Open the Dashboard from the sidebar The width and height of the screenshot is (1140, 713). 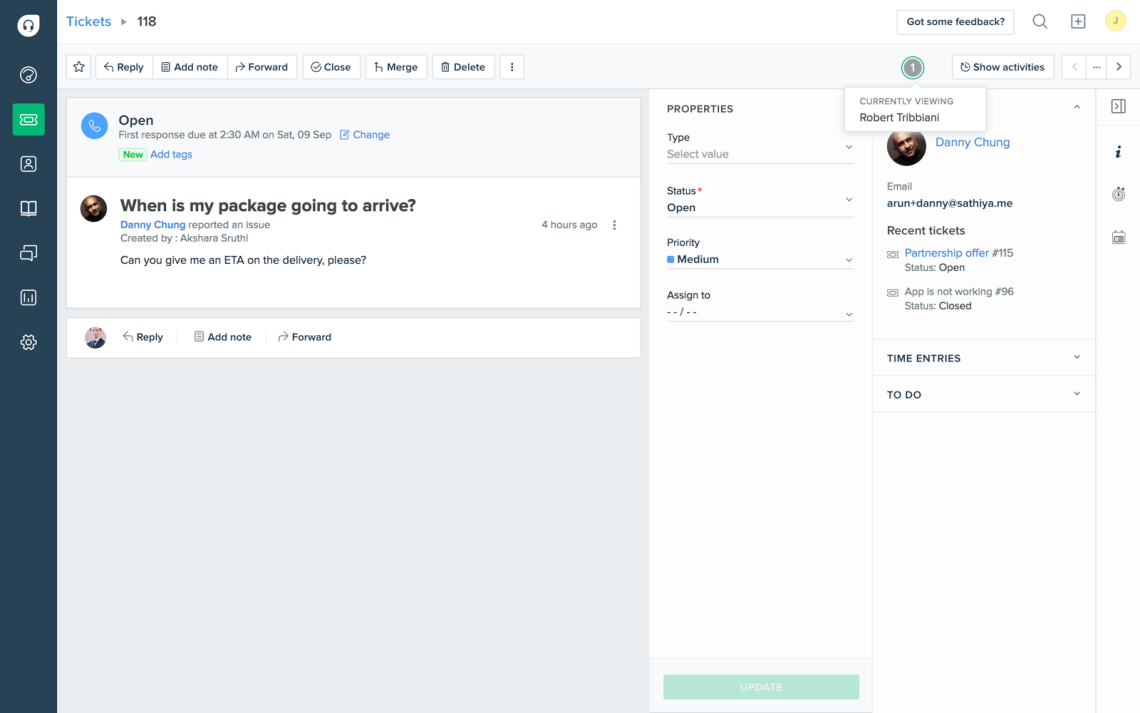click(x=28, y=74)
